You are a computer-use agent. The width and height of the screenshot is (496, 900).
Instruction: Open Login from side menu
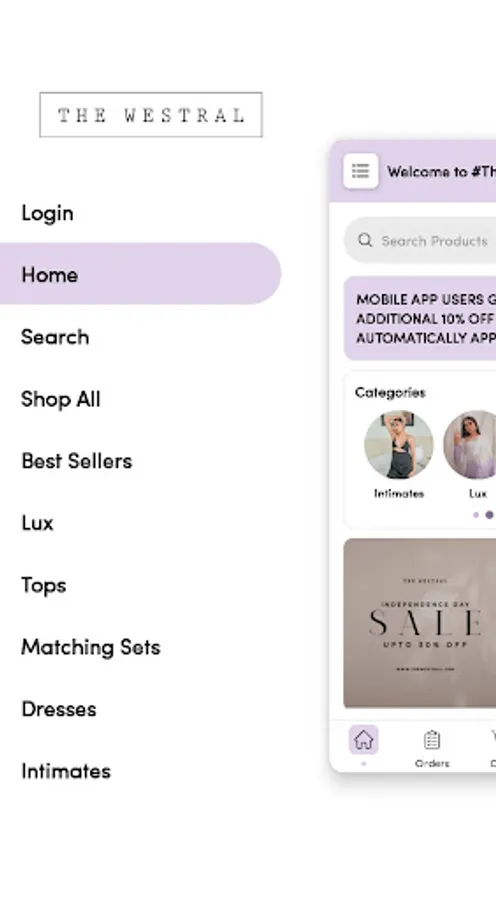pos(47,213)
